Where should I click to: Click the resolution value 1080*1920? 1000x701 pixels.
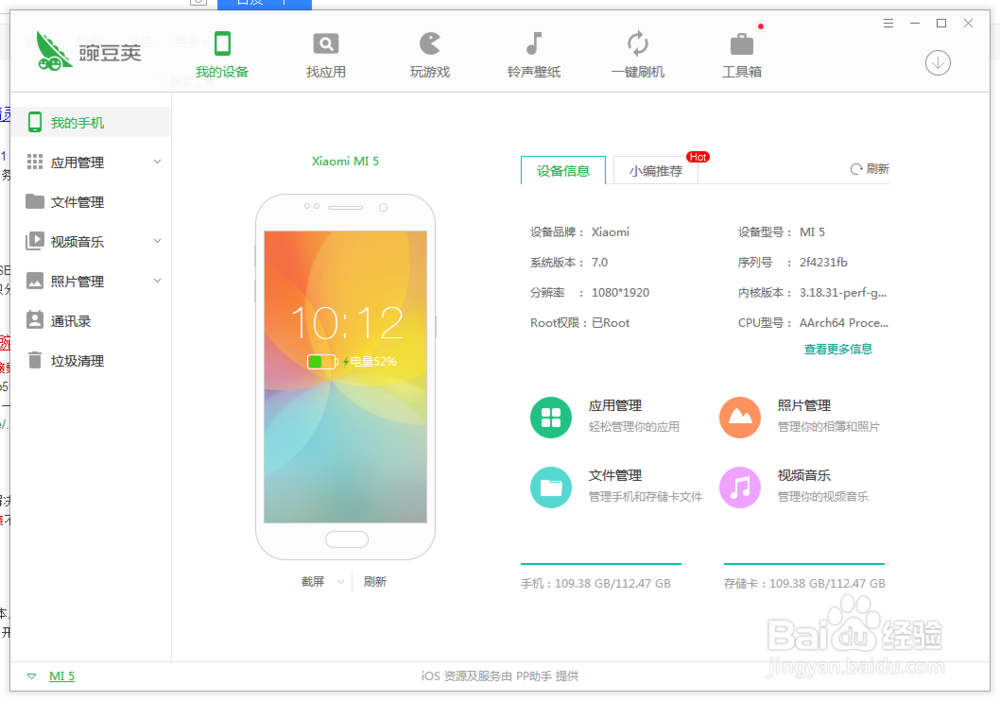(621, 293)
